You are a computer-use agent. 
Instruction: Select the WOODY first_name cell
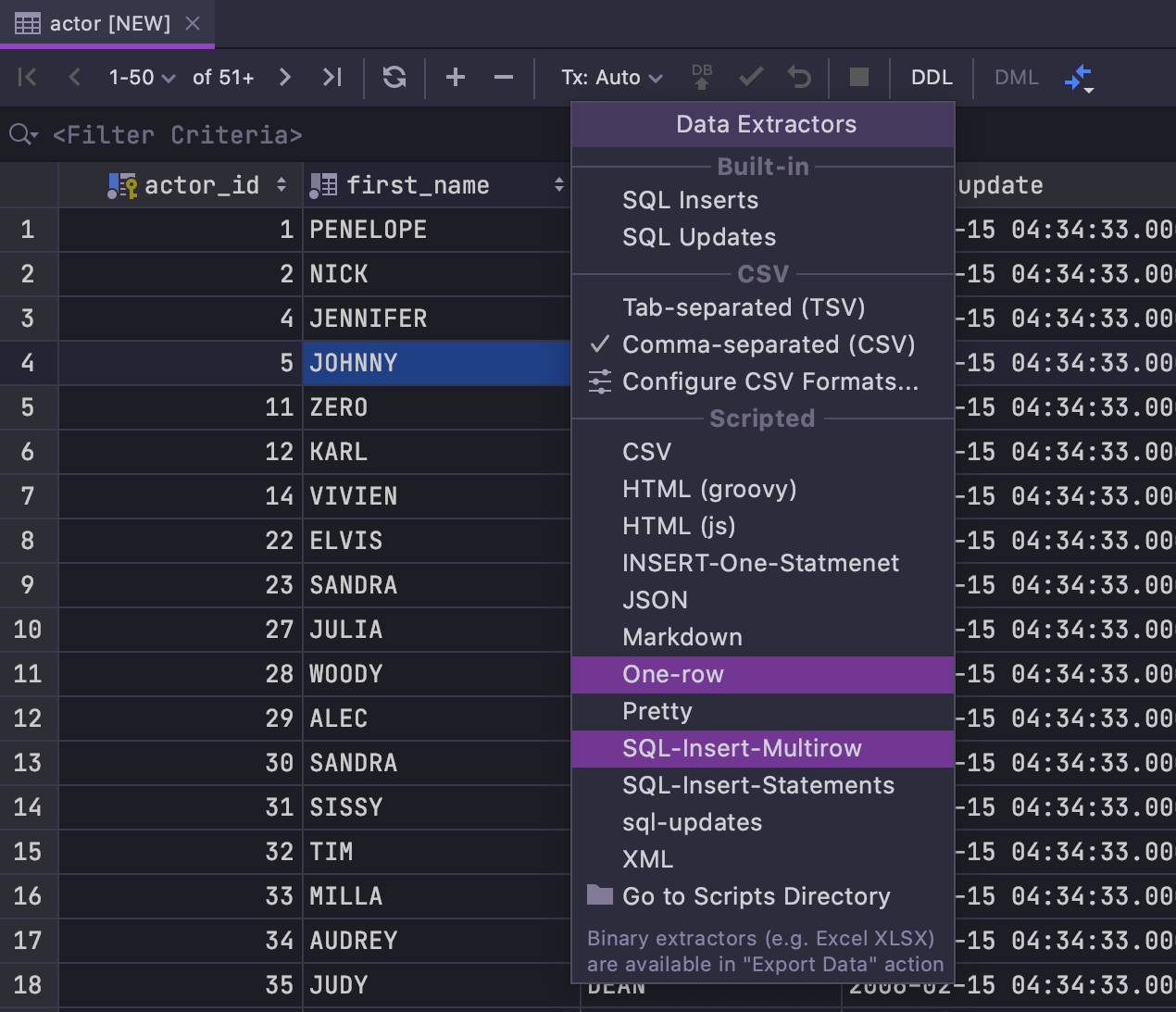[x=437, y=674]
